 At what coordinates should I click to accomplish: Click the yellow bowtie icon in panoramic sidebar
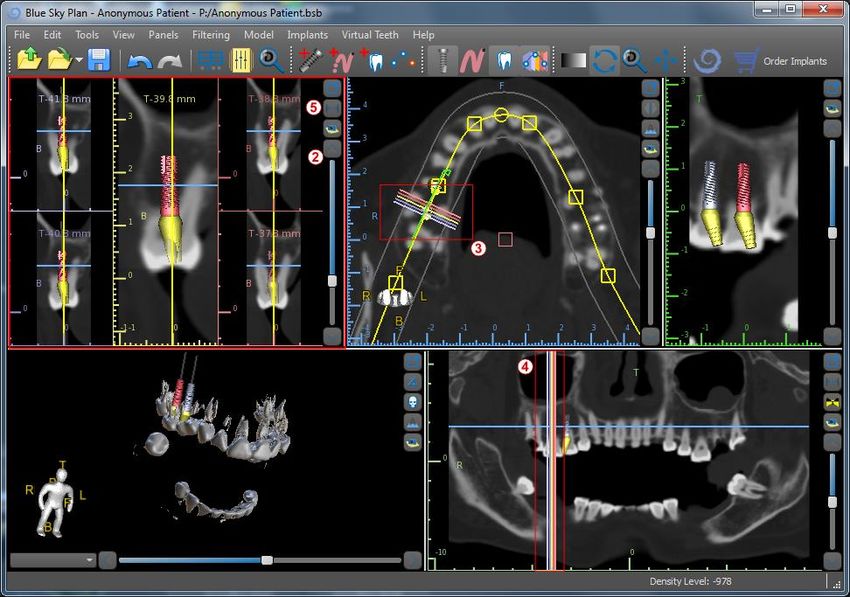[x=832, y=402]
